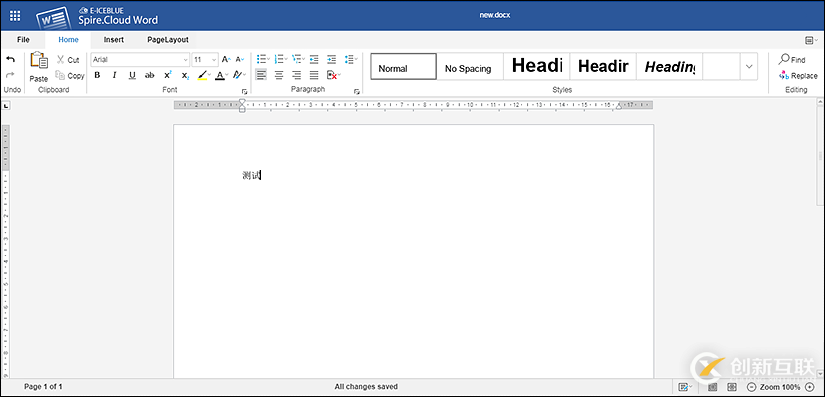Apply the font color button
Viewport: 825px width, 397px height.
tap(219, 75)
